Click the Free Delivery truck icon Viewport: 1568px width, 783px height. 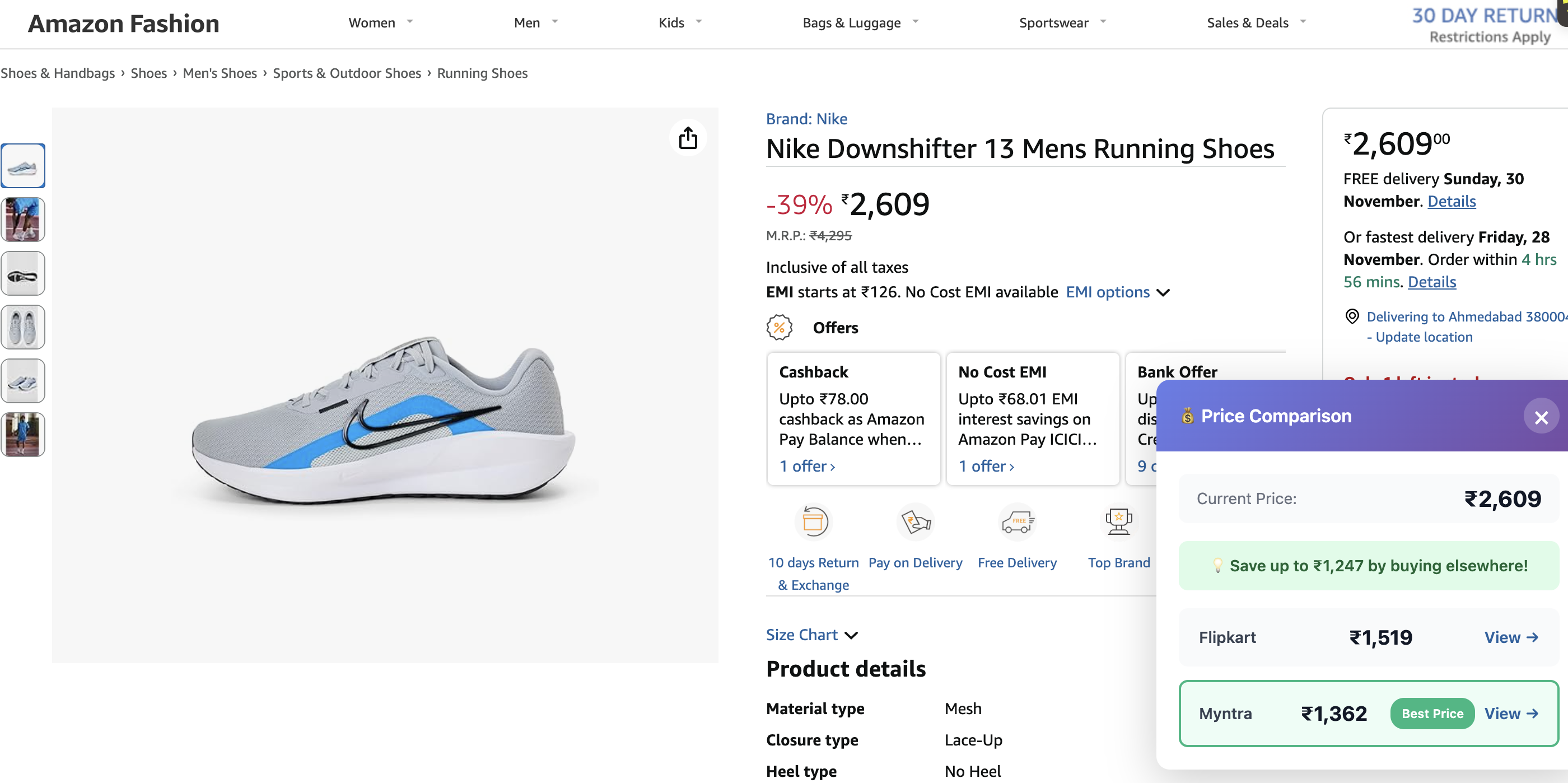1016,522
